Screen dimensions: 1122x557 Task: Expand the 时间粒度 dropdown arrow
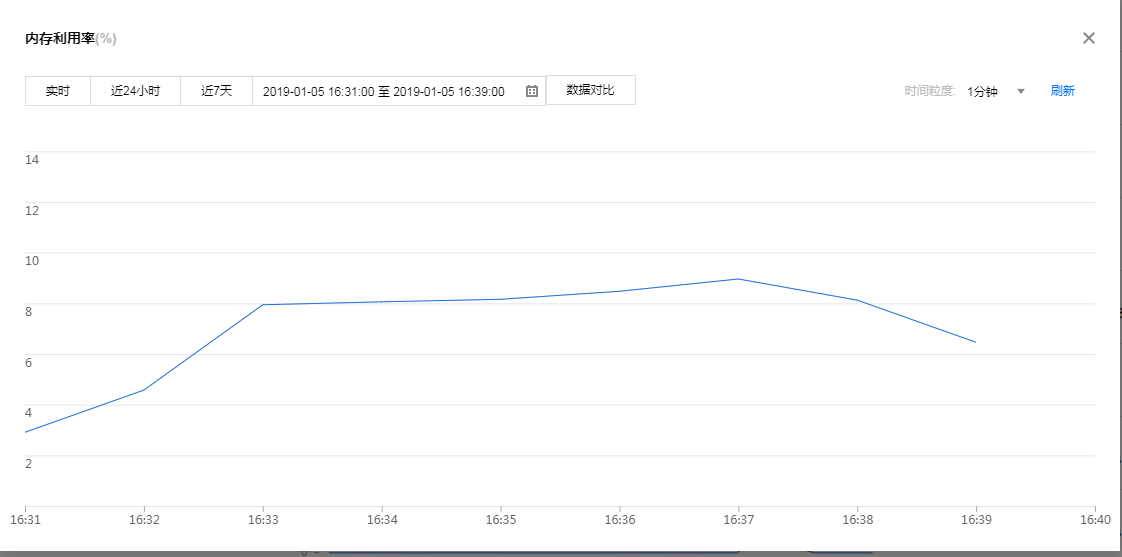(x=1021, y=91)
